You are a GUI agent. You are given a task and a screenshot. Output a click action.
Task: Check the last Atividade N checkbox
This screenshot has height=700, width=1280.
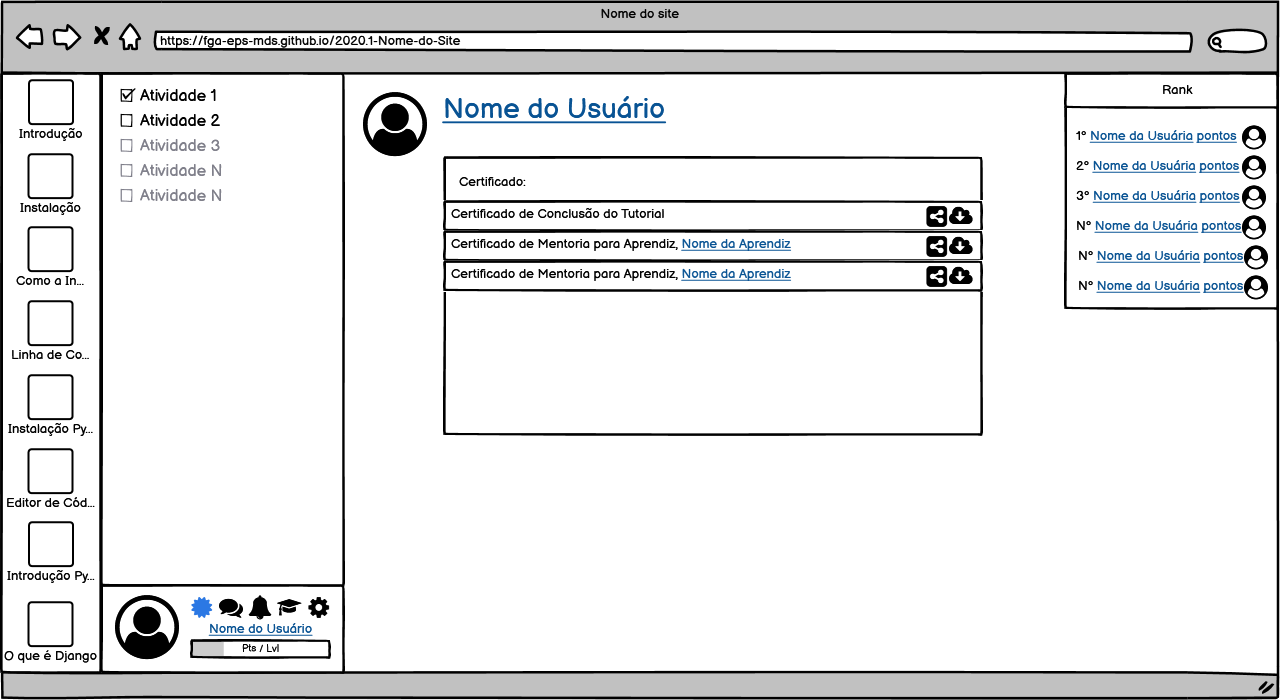(127, 196)
